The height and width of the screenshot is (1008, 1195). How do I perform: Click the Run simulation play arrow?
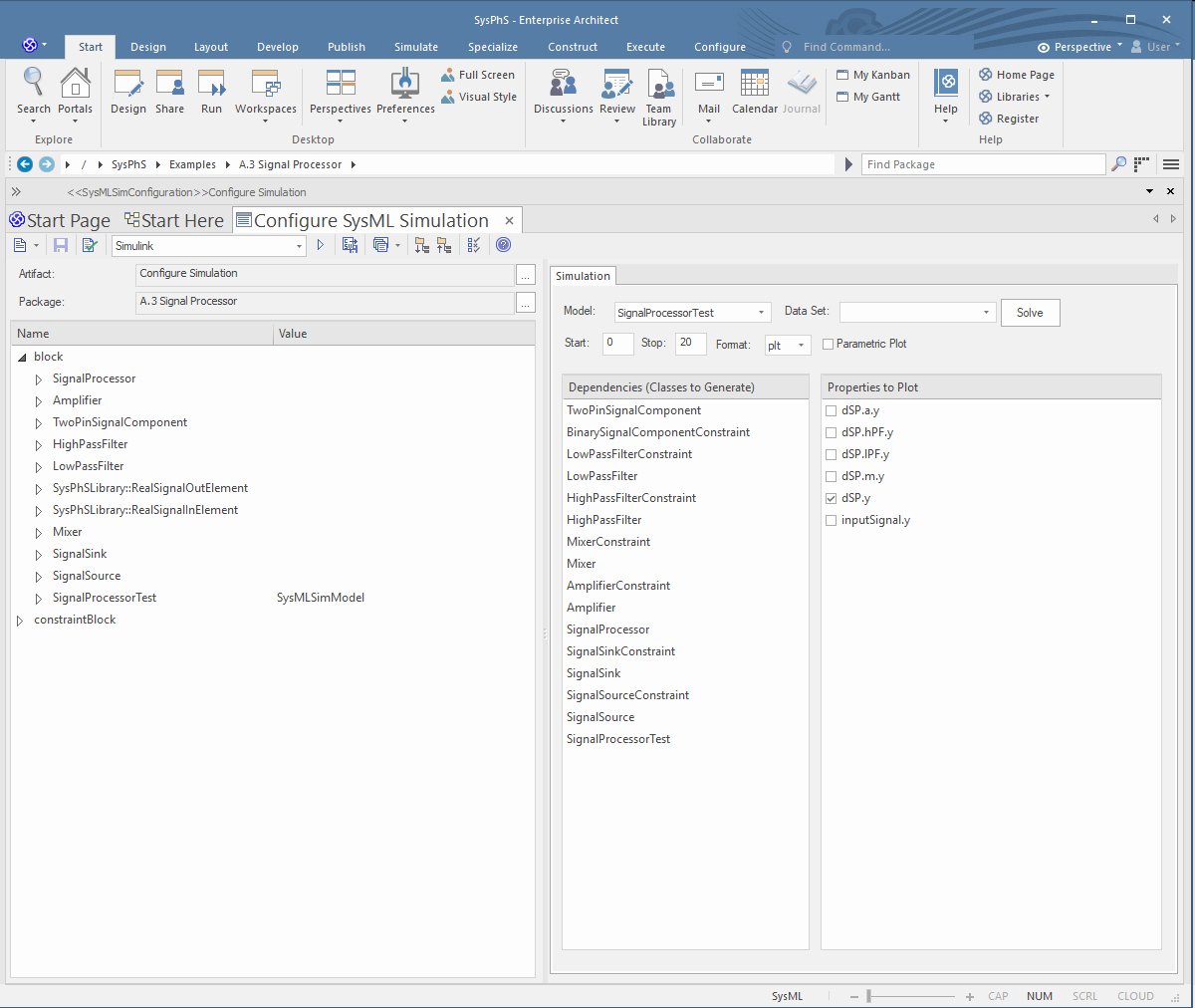(320, 245)
